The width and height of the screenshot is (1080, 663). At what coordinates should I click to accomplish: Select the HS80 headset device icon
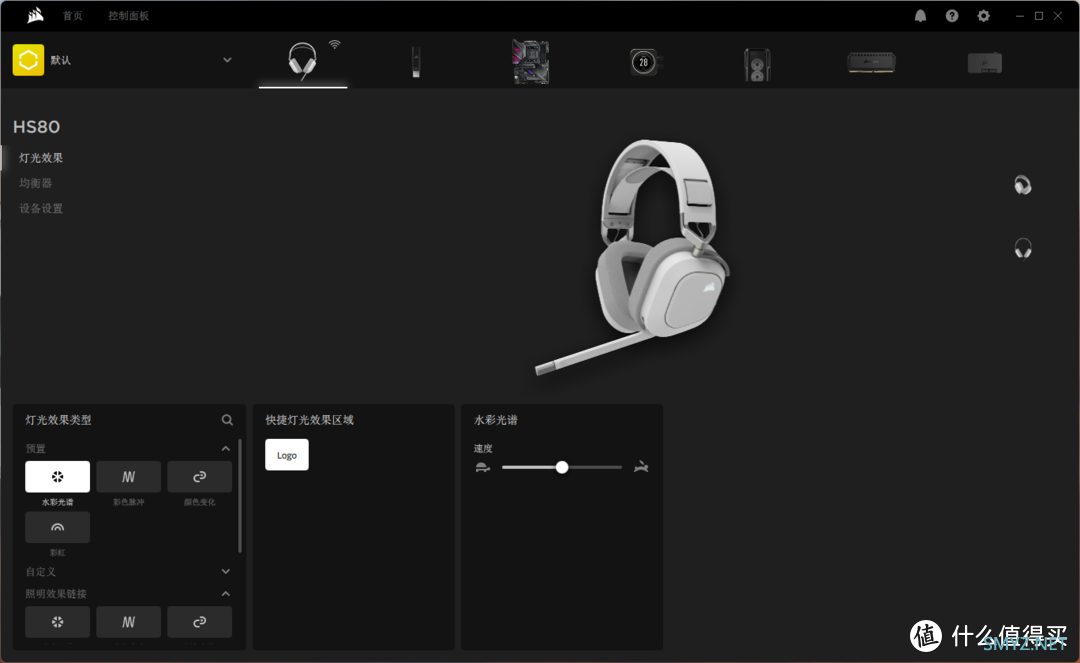click(302, 61)
